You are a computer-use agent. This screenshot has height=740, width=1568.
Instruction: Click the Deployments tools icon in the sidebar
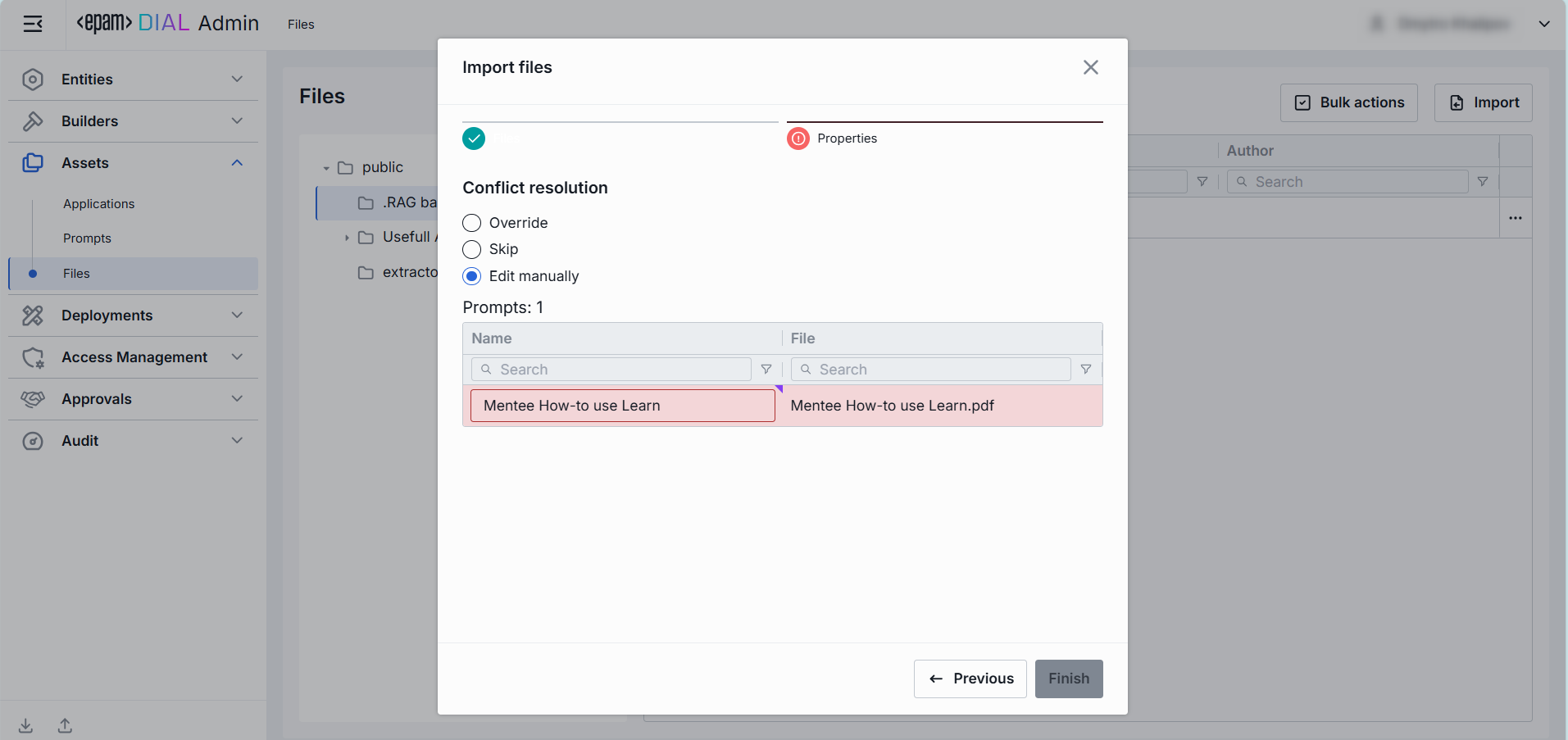[x=33, y=316]
